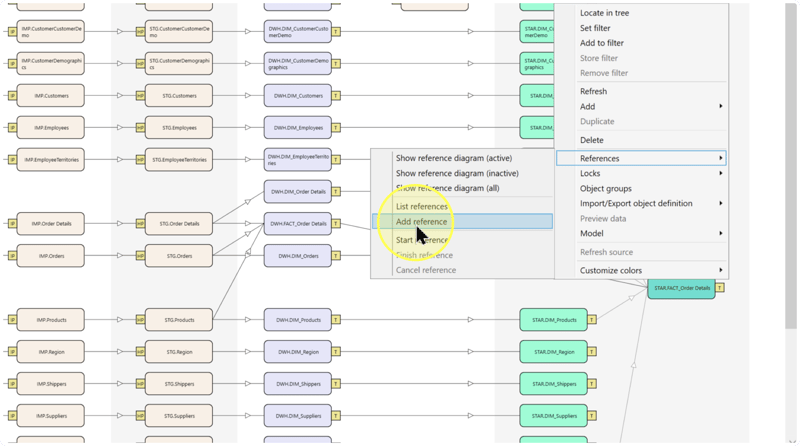Click the HP badge beside STG.Products
The width and height of the screenshot is (800, 446).
(140, 320)
